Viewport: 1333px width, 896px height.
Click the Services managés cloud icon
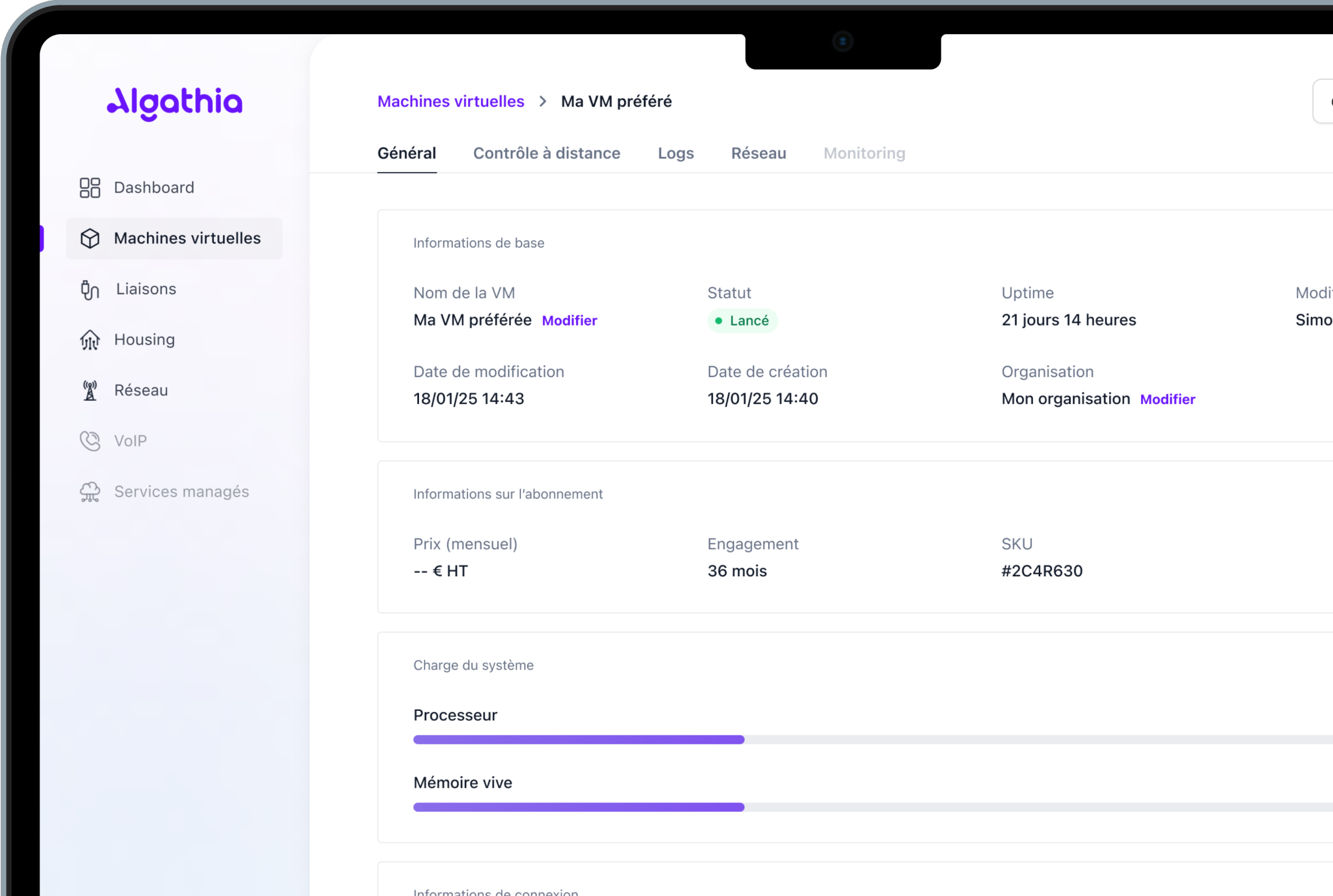point(90,492)
